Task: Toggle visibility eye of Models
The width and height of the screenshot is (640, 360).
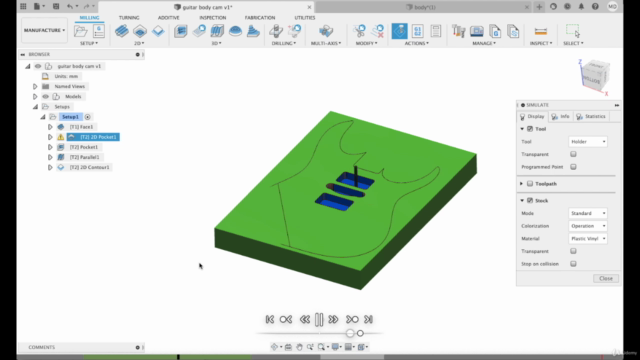Action: click(45, 97)
